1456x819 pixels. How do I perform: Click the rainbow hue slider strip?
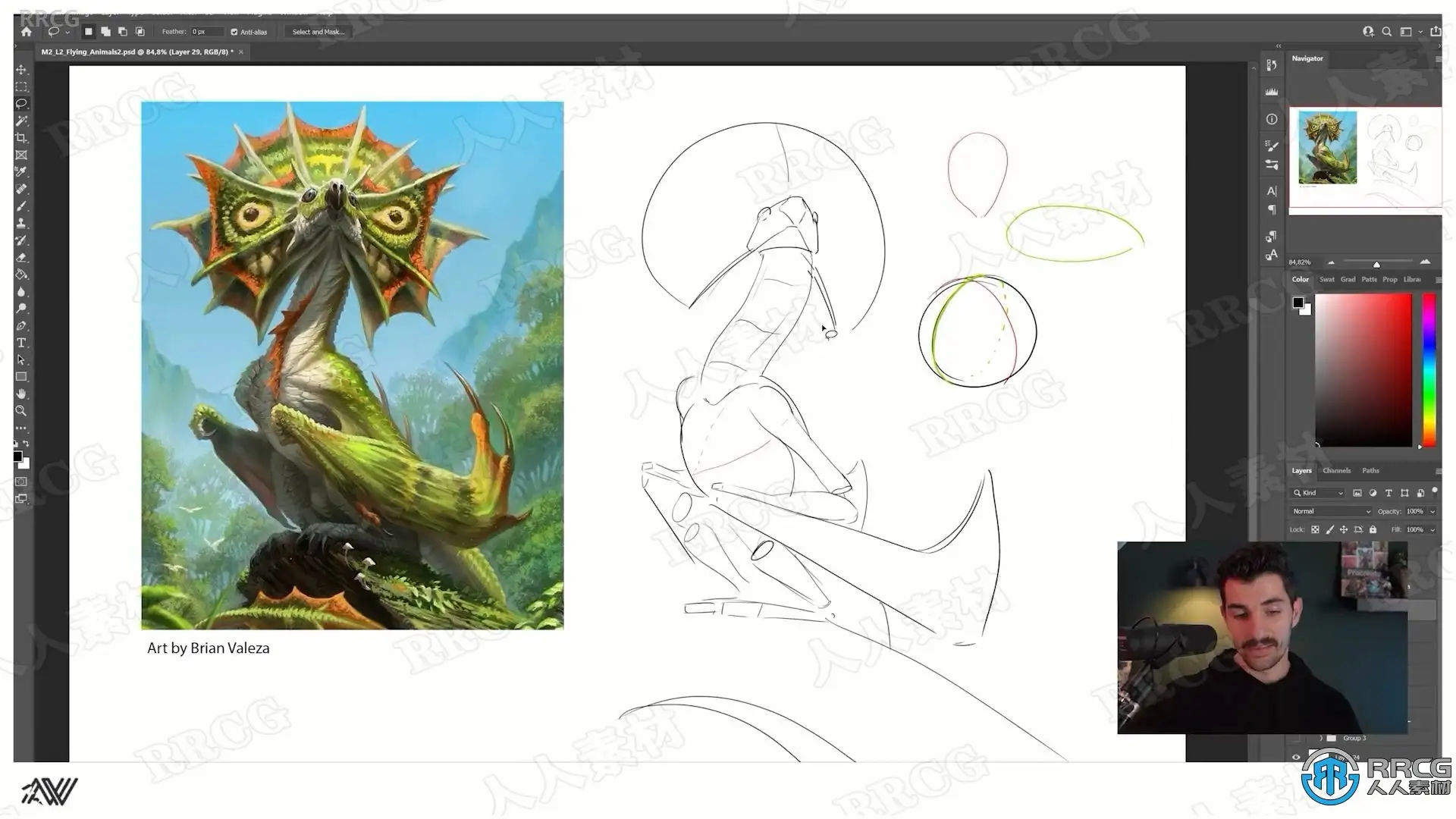tap(1429, 369)
